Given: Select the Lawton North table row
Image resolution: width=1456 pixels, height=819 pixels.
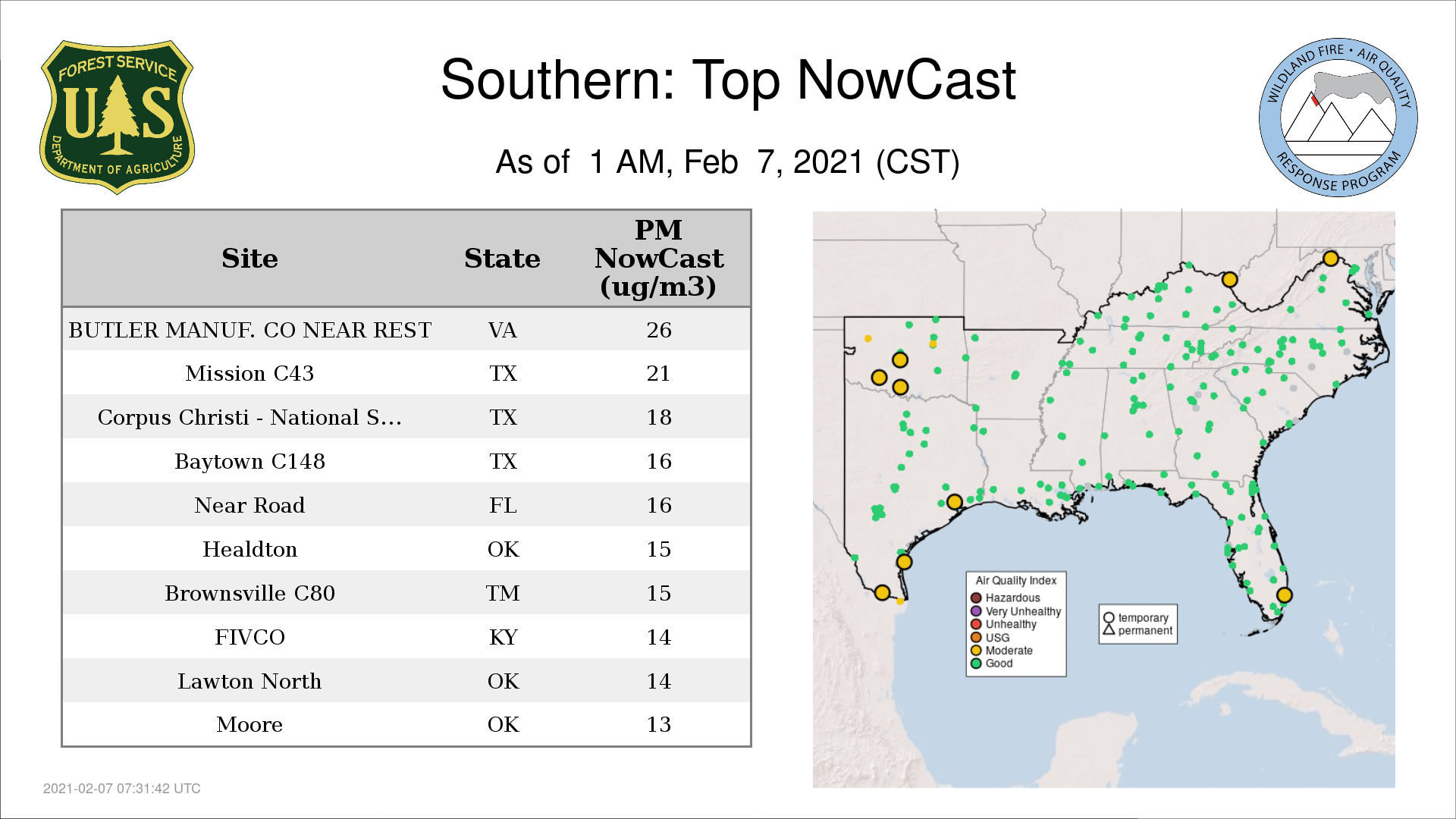Looking at the screenshot, I should [249, 681].
